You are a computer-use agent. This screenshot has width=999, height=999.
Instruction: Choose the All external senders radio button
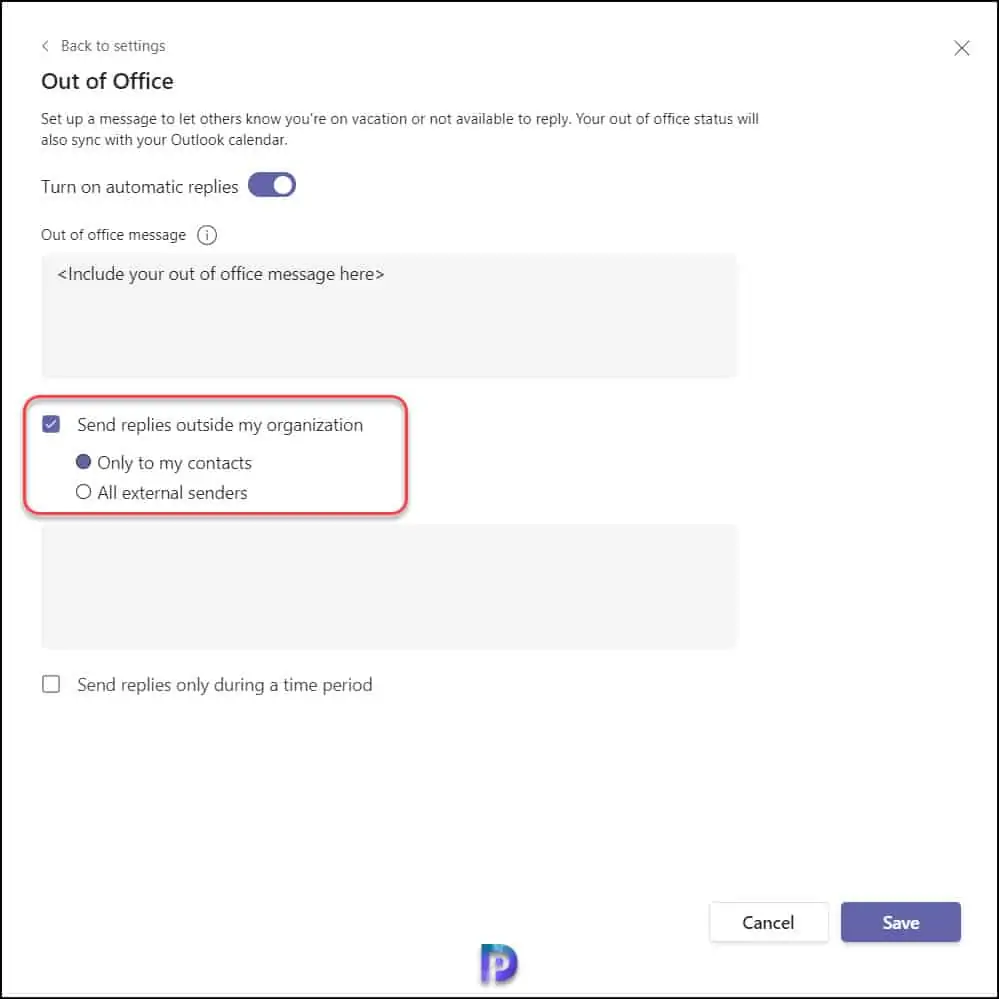click(84, 492)
